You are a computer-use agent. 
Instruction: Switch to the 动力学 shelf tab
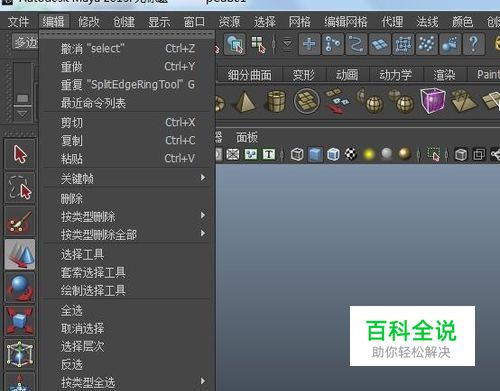396,75
